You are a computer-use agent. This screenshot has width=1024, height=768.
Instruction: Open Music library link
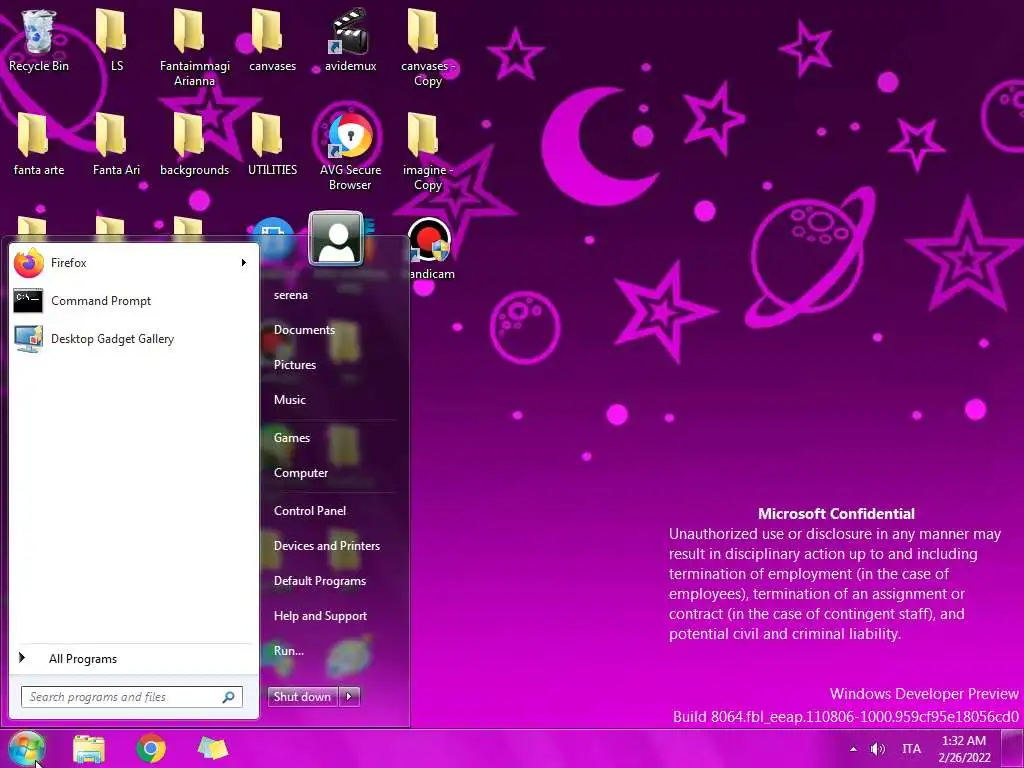click(x=289, y=400)
